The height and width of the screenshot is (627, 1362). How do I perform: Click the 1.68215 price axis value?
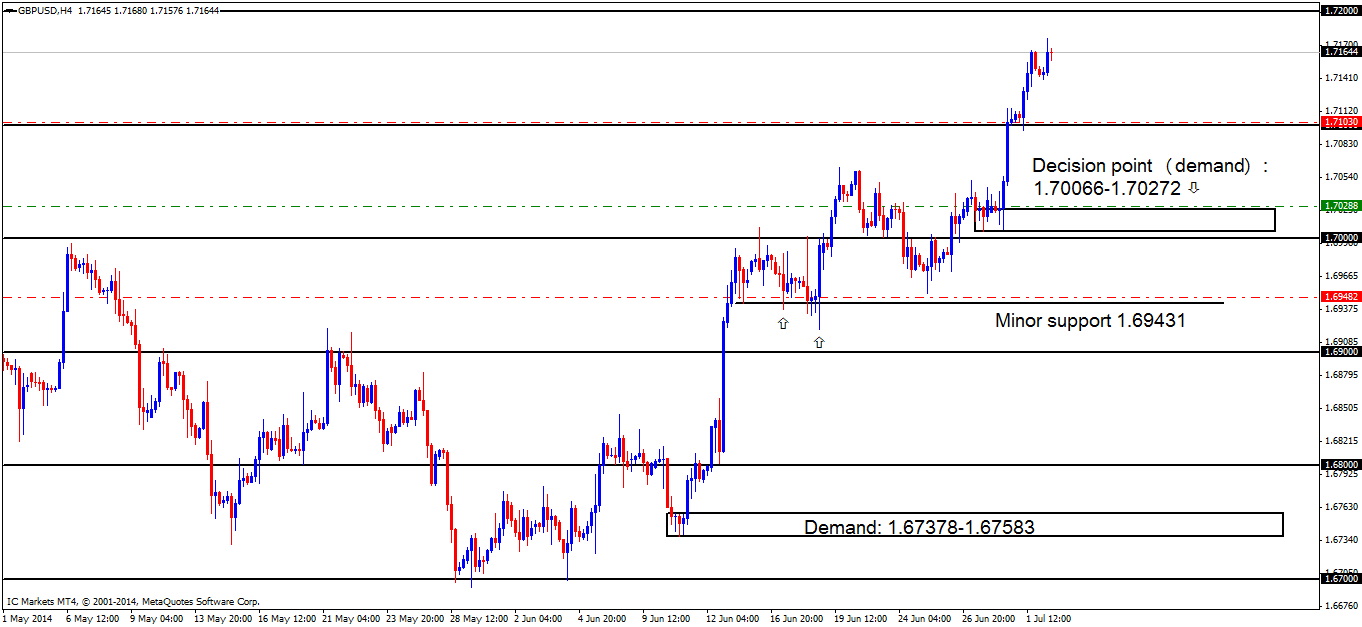[x=1341, y=441]
